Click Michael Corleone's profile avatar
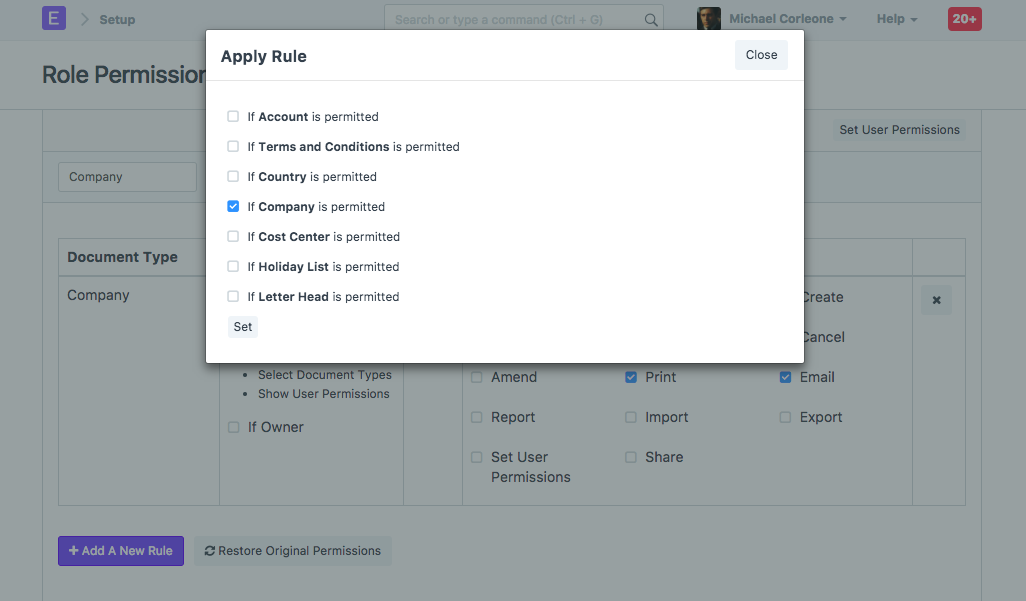The width and height of the screenshot is (1026, 601). click(710, 18)
